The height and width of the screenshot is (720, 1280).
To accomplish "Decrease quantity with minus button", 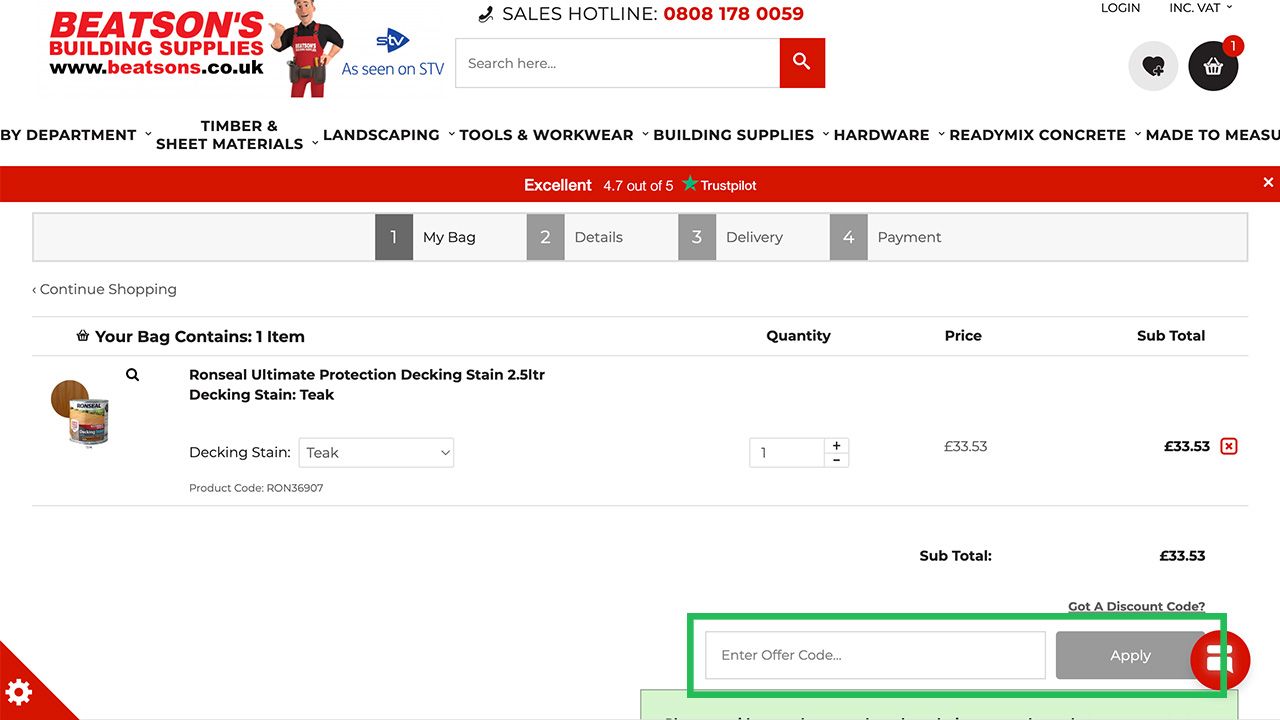I will coord(836,460).
